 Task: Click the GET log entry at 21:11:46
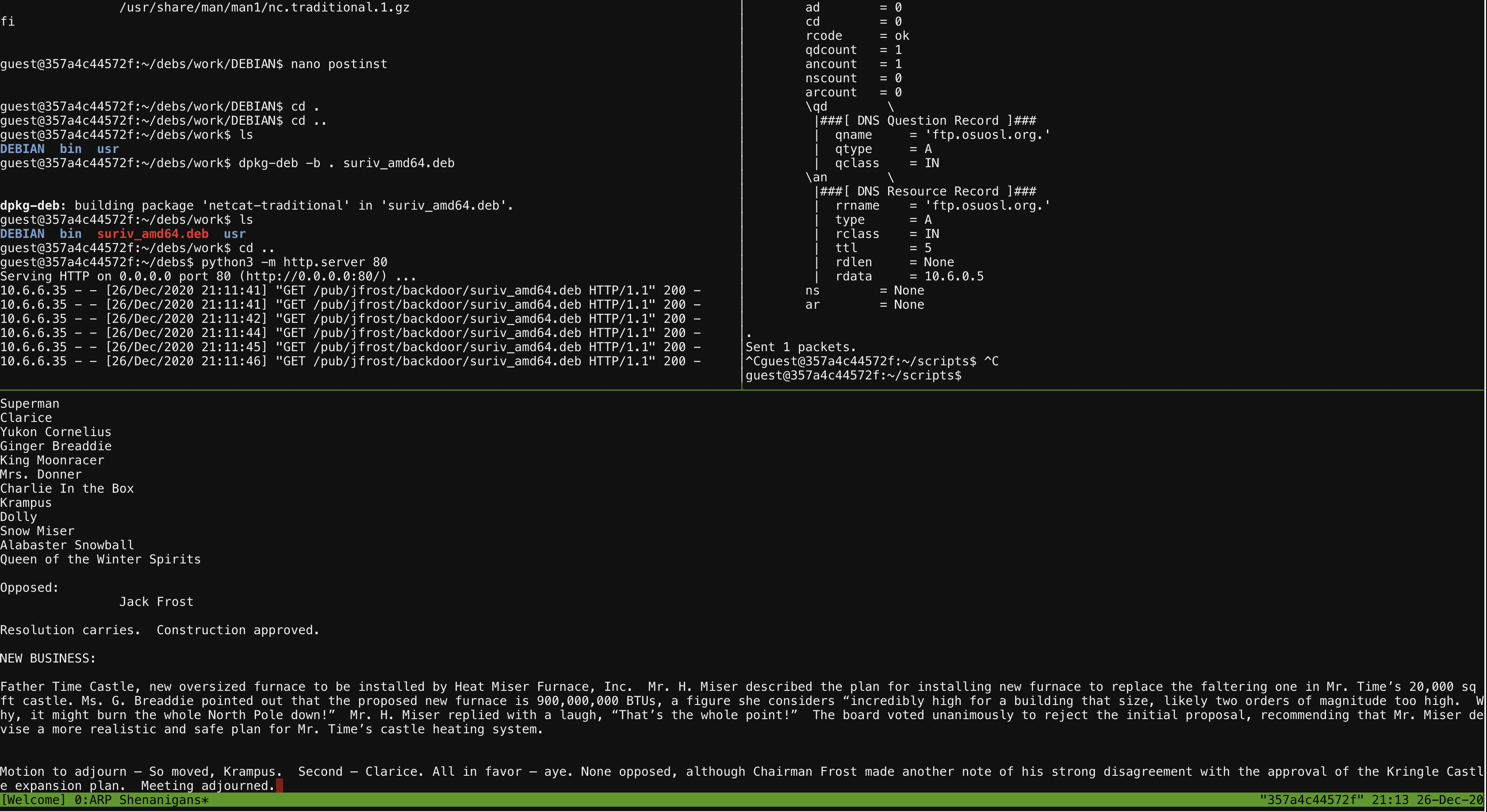[x=350, y=361]
